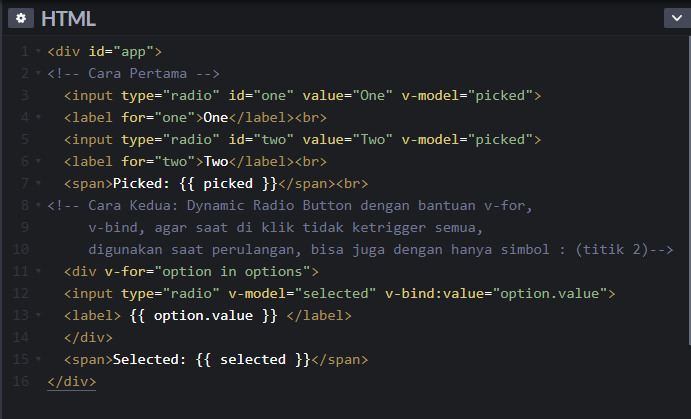The image size is (691, 419).
Task: Click line number 9 in gutter
Action: pos(25,227)
